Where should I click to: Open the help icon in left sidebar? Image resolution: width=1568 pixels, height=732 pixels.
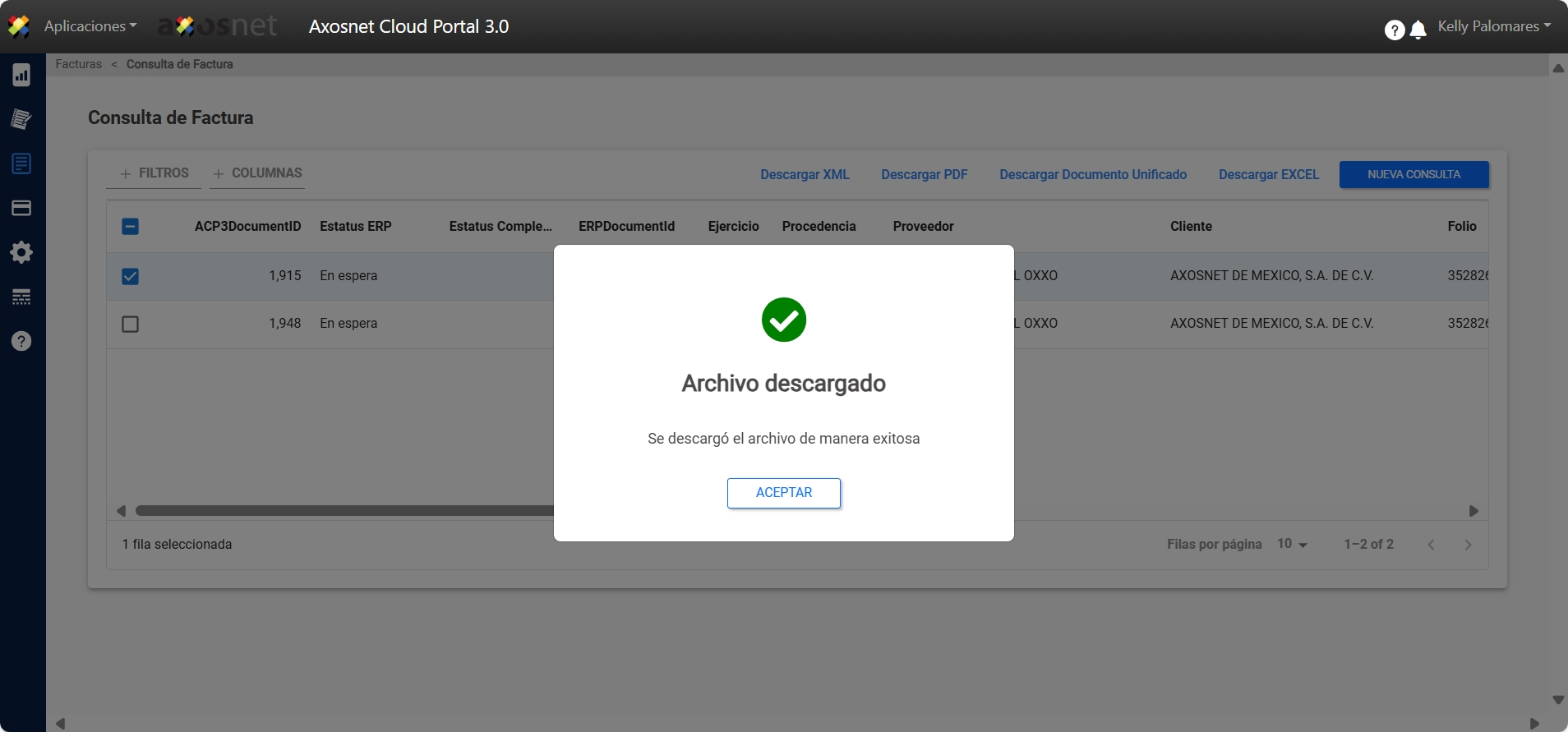21,341
